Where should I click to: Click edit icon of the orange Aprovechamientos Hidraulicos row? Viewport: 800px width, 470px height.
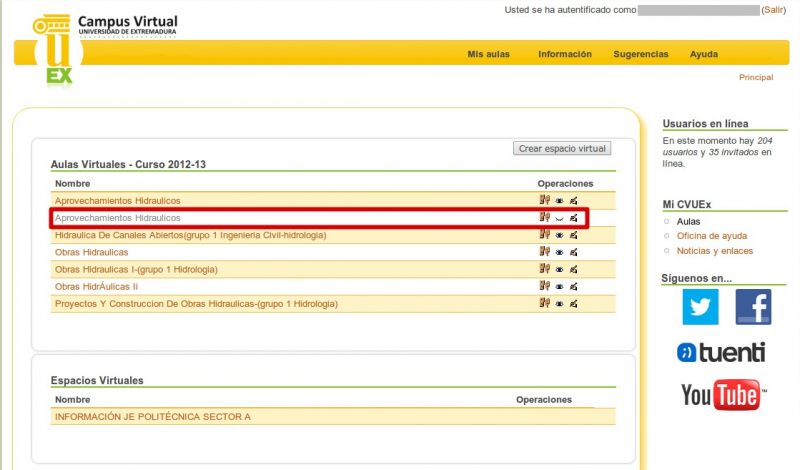(x=573, y=201)
